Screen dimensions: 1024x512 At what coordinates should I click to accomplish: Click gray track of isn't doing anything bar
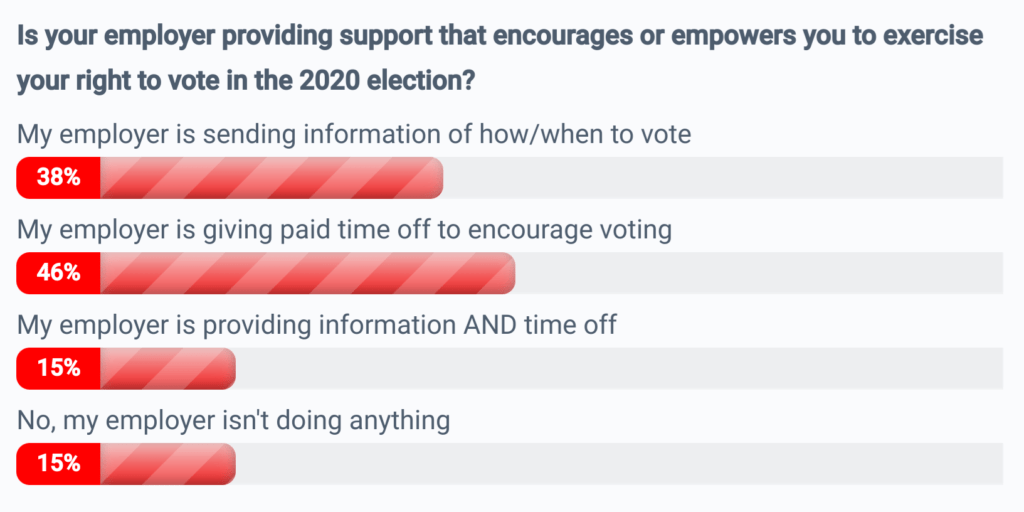pos(619,464)
